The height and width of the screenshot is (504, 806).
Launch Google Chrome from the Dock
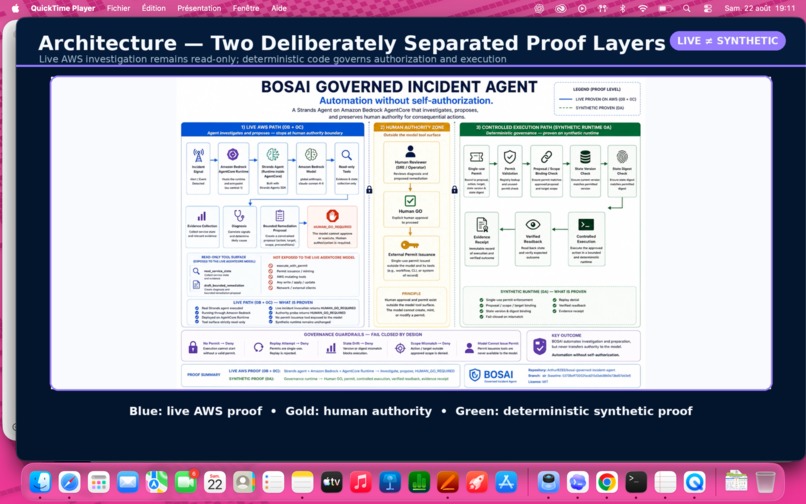pyautogui.click(x=607, y=482)
